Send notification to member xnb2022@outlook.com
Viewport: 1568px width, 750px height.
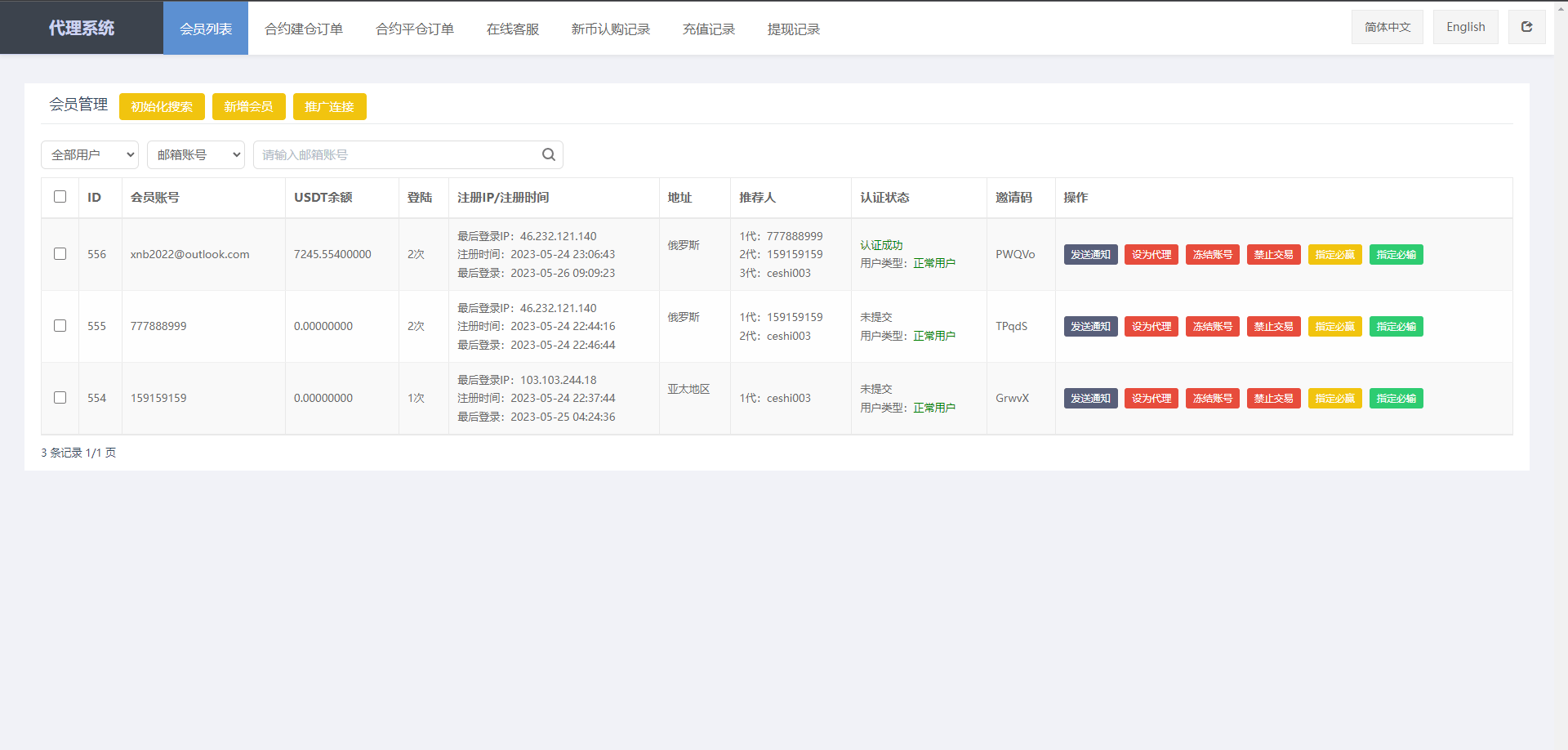click(1089, 254)
